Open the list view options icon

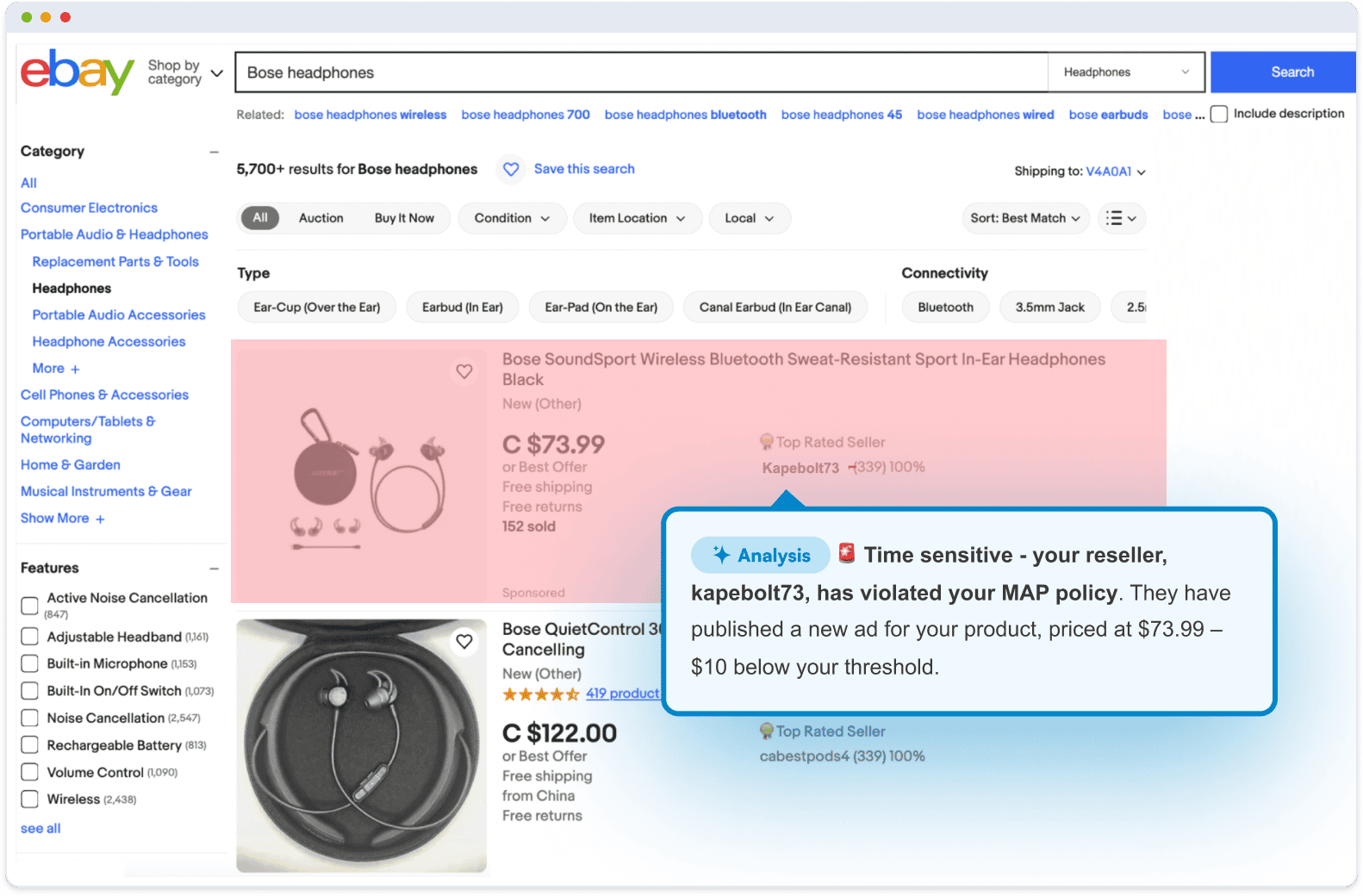coord(1121,218)
